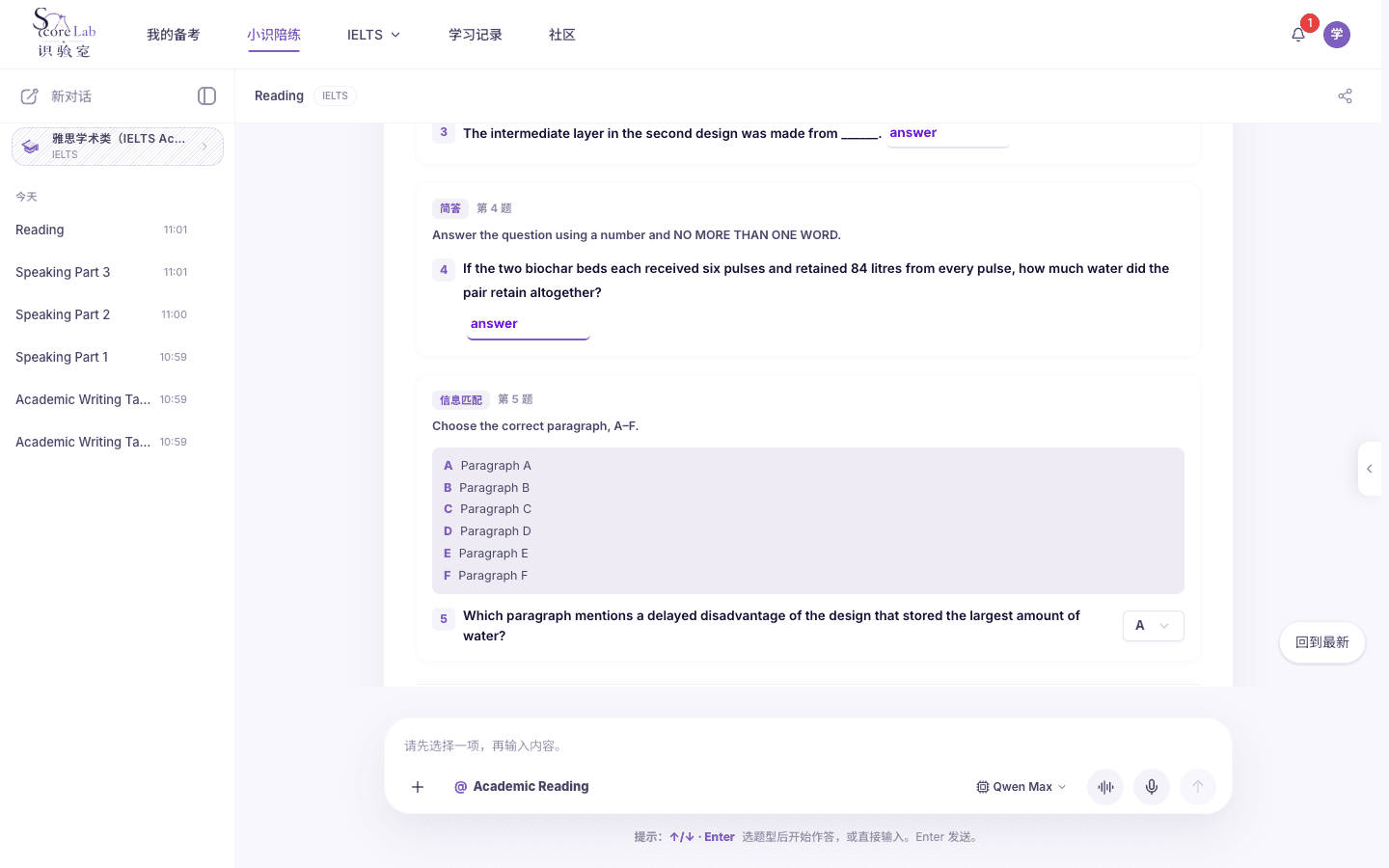Open the answer dropdown for question 5
The width and height of the screenshot is (1389, 868).
1154,626
